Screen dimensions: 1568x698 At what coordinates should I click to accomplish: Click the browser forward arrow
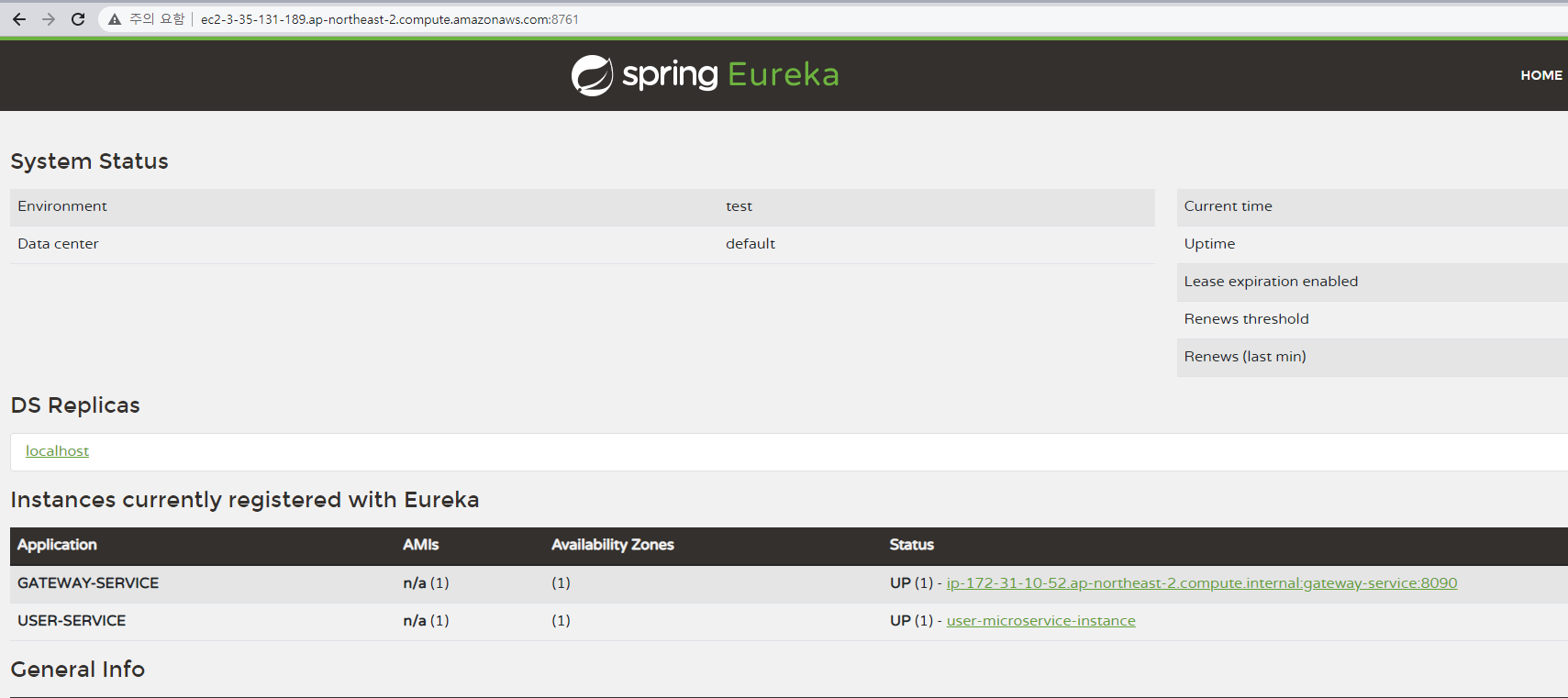[49, 19]
